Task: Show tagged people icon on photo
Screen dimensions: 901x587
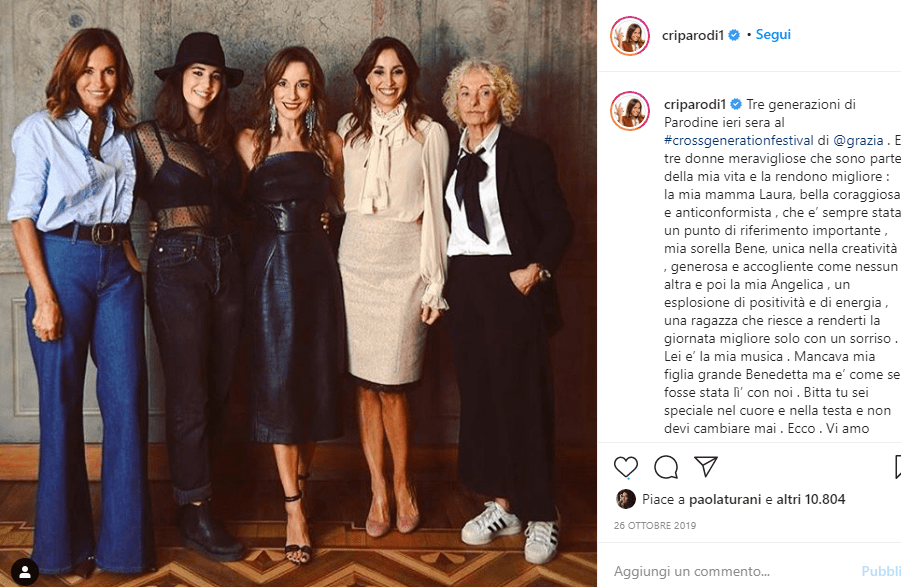Action: (25, 571)
